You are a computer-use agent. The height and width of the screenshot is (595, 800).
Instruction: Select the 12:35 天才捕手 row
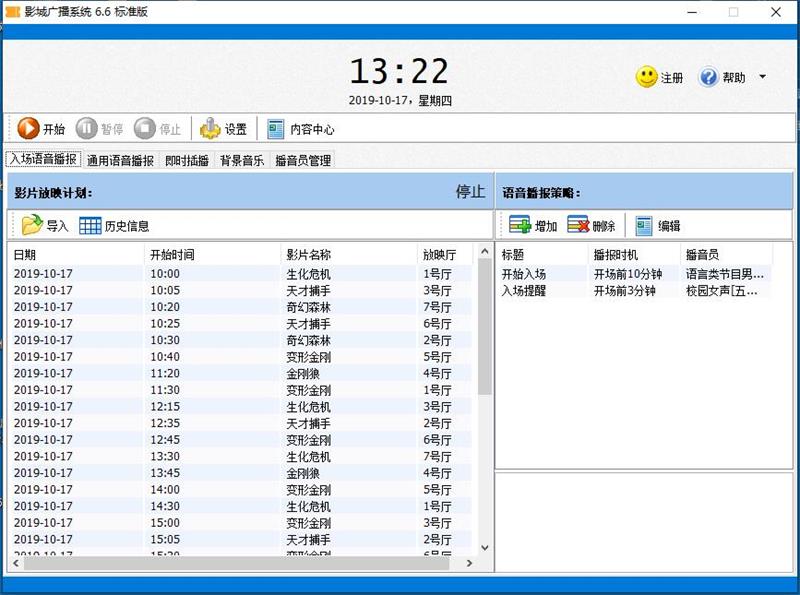[x=241, y=423]
